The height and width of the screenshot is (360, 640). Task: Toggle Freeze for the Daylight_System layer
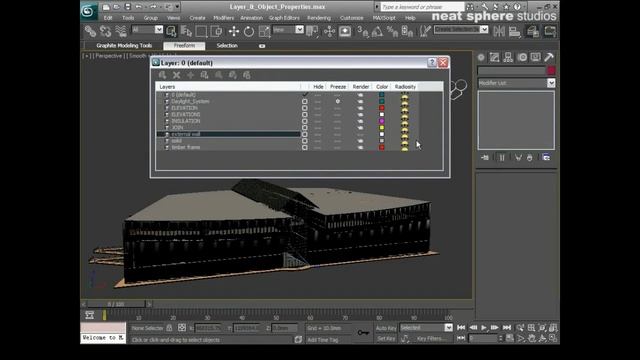338,102
